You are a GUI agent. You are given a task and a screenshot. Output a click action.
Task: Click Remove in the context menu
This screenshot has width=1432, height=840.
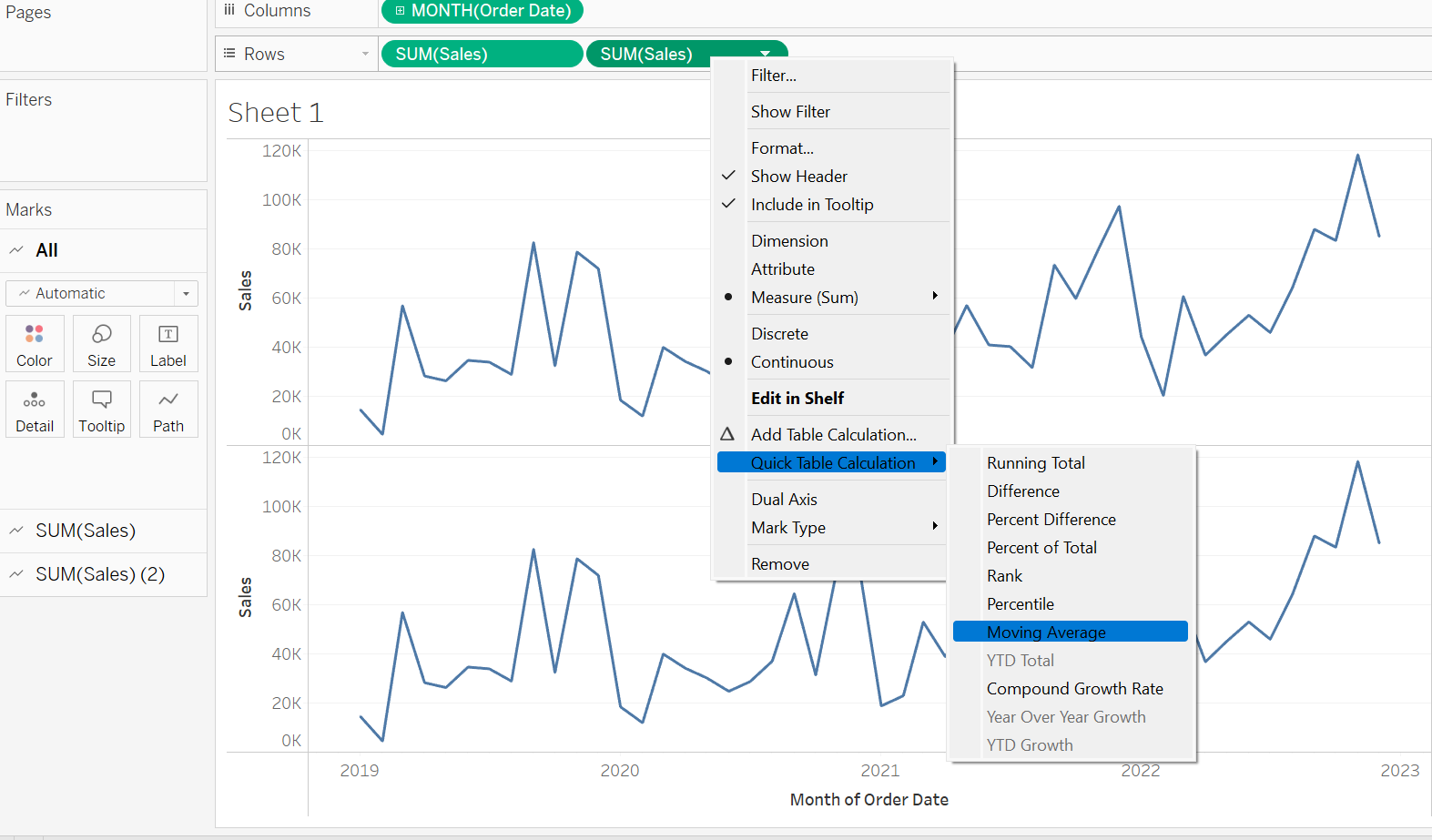779,564
